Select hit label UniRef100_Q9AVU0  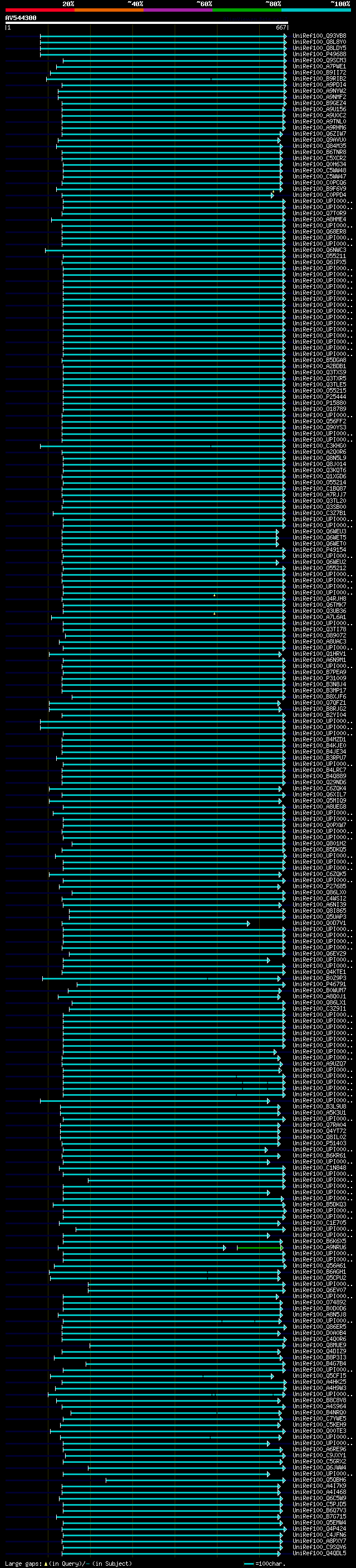319,140
